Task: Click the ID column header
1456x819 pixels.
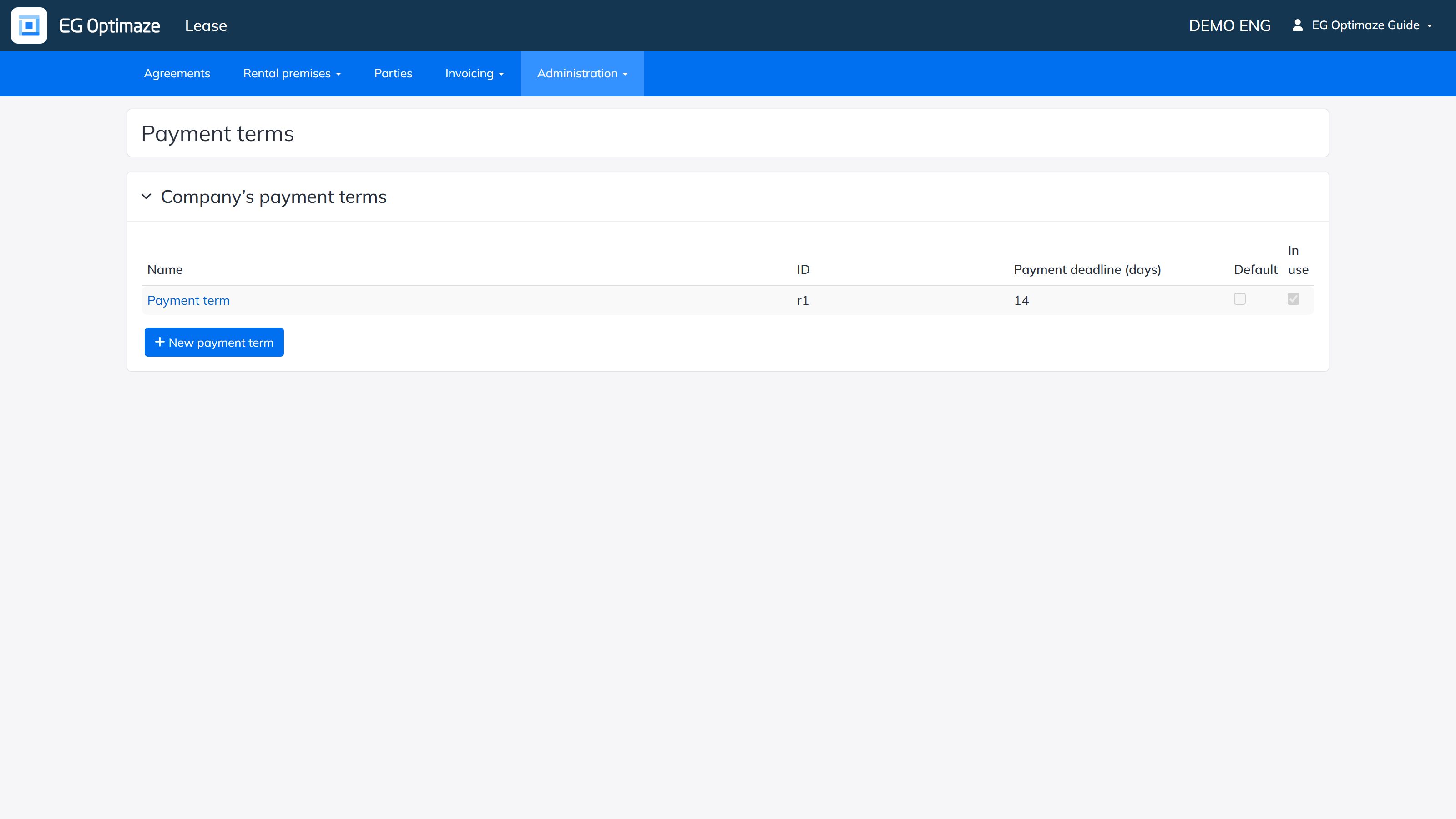Action: pyautogui.click(x=803, y=270)
